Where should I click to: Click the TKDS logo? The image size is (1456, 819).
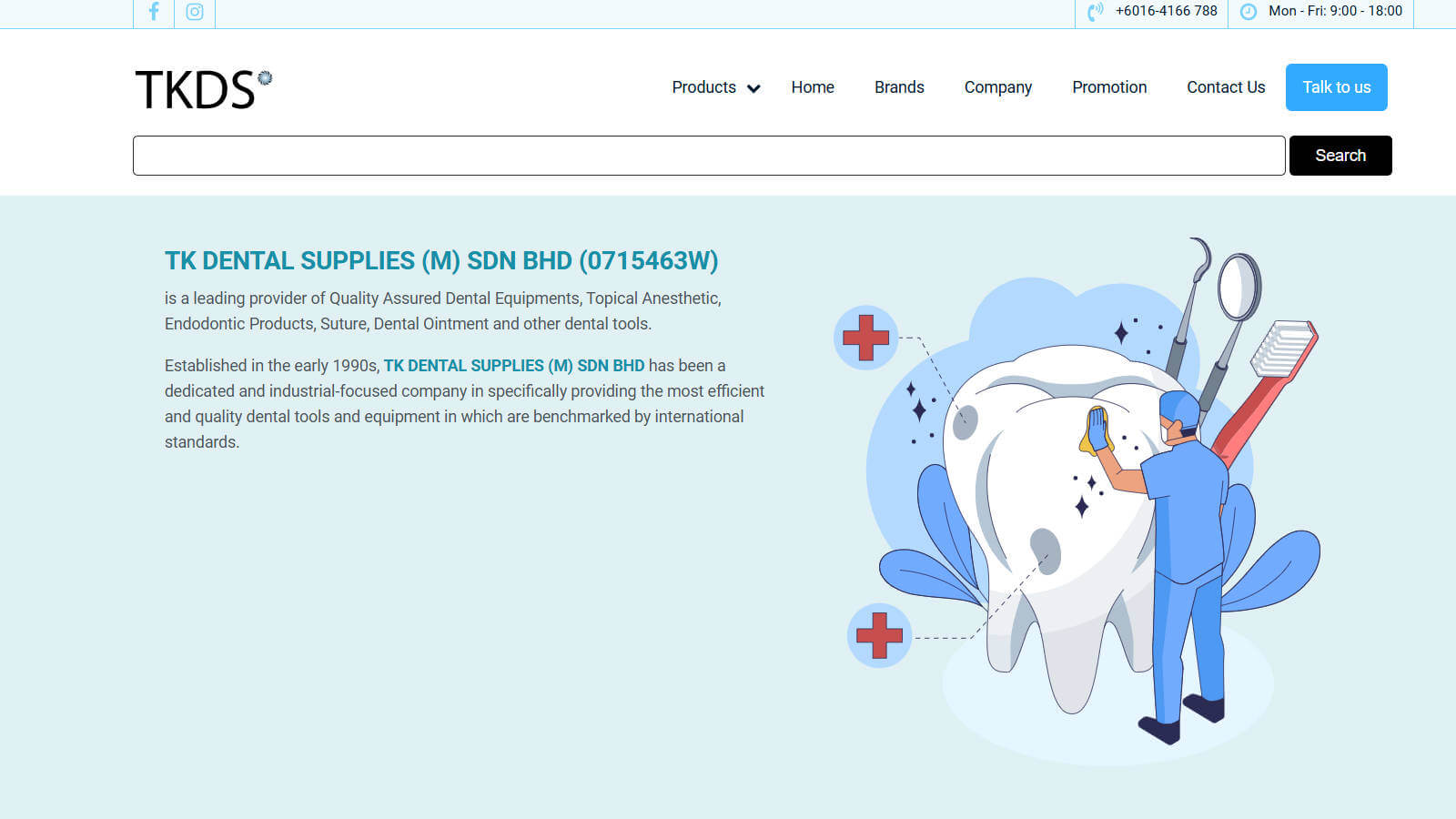click(204, 89)
